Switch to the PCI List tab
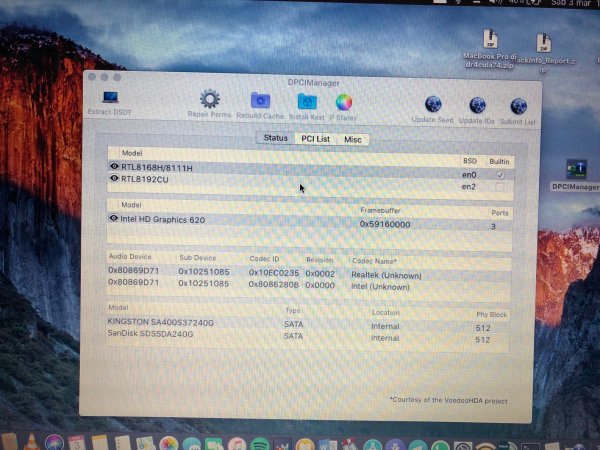 315,139
